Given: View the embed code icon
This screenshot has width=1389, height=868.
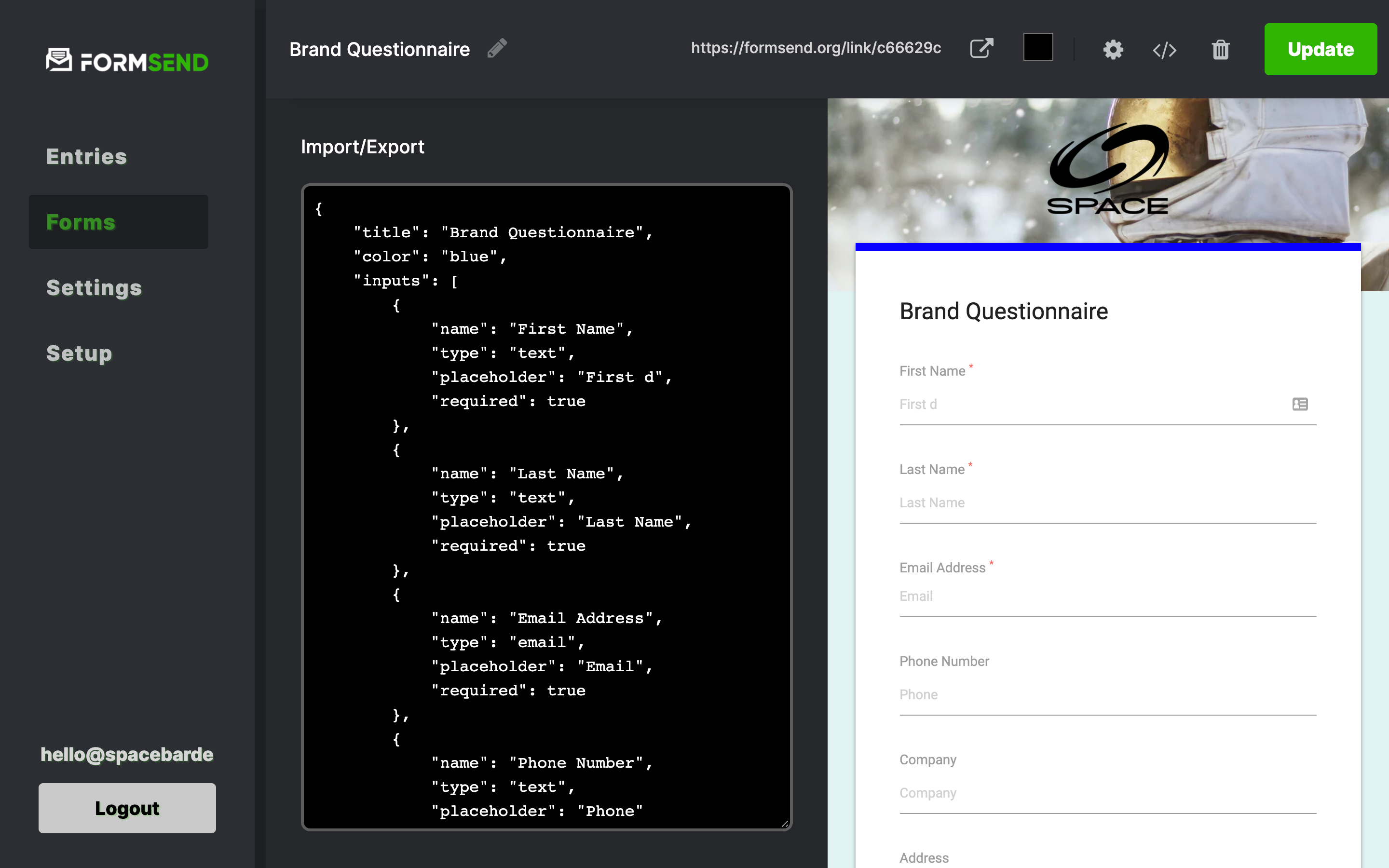Looking at the screenshot, I should pyautogui.click(x=1164, y=49).
